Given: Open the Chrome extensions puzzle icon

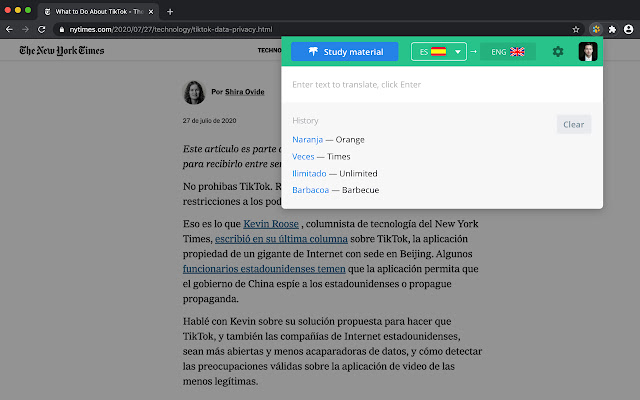Looking at the screenshot, I should pos(612,29).
